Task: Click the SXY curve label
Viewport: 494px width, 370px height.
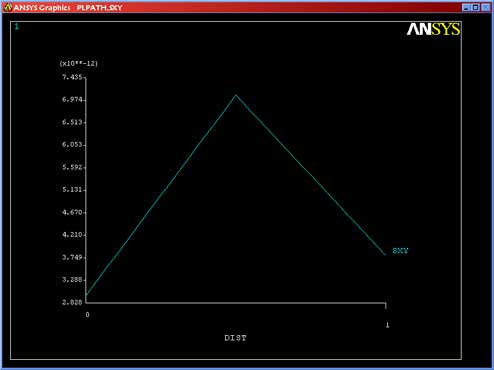Action: 400,251
